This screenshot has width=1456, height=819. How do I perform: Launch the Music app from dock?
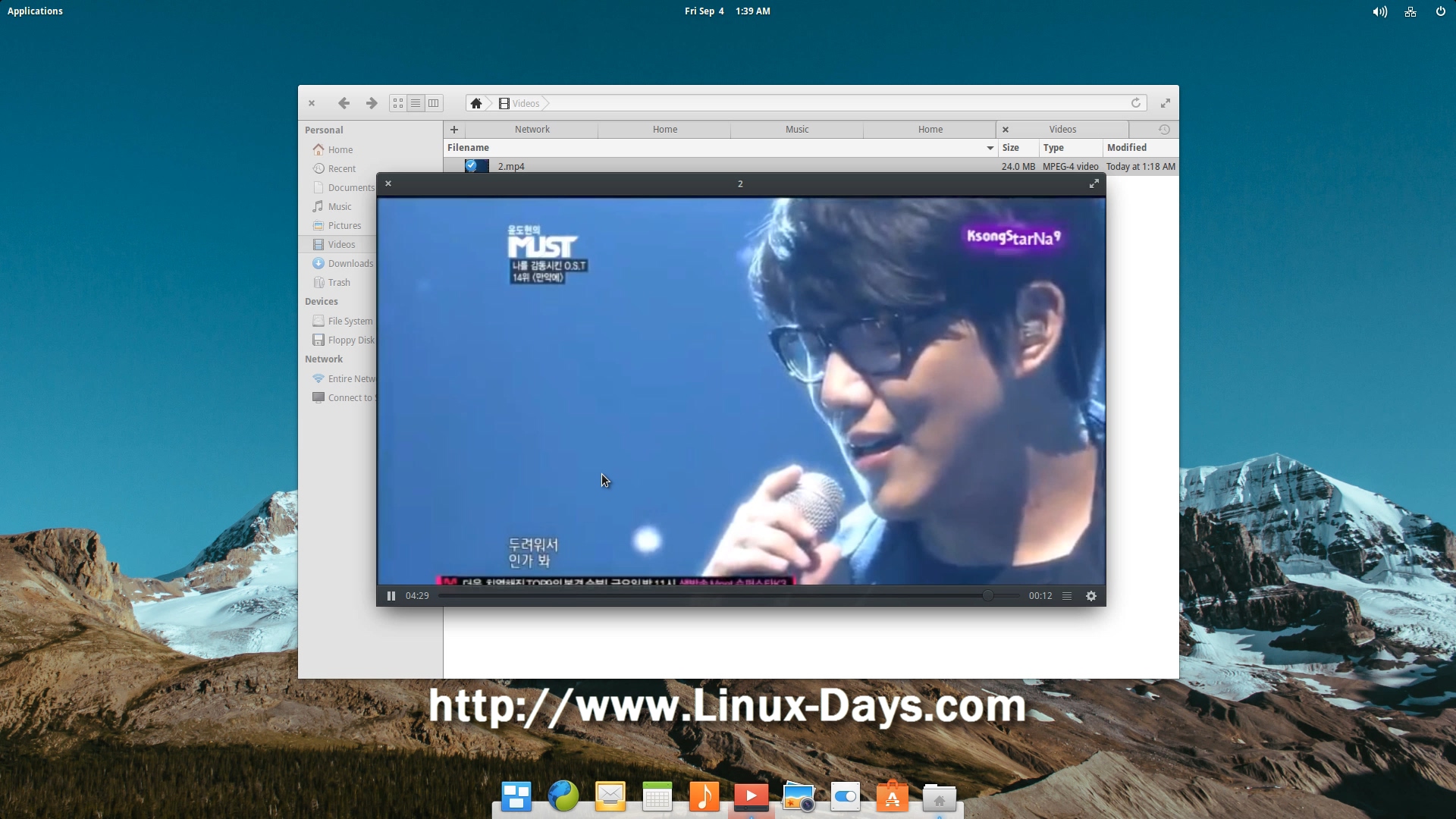click(704, 797)
